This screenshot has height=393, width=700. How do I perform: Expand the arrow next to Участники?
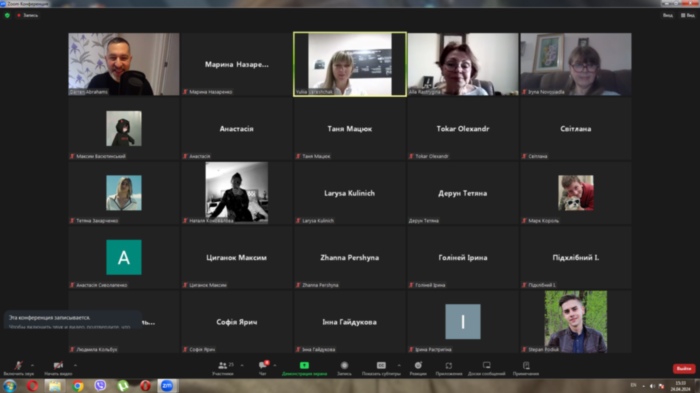pyautogui.click(x=242, y=365)
